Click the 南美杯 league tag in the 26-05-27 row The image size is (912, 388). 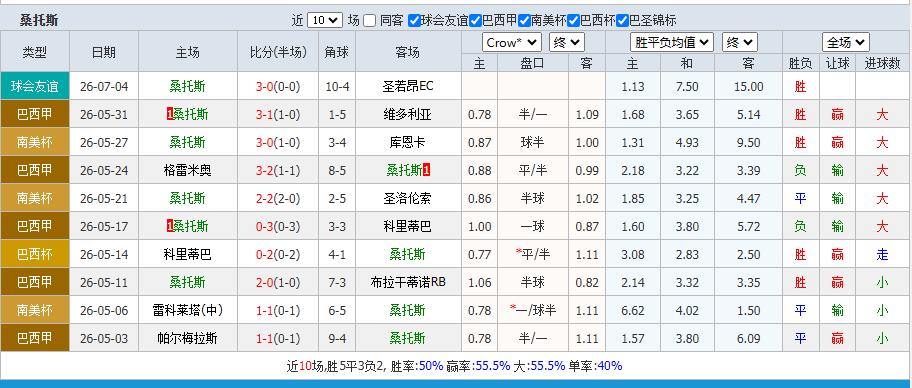click(x=35, y=143)
